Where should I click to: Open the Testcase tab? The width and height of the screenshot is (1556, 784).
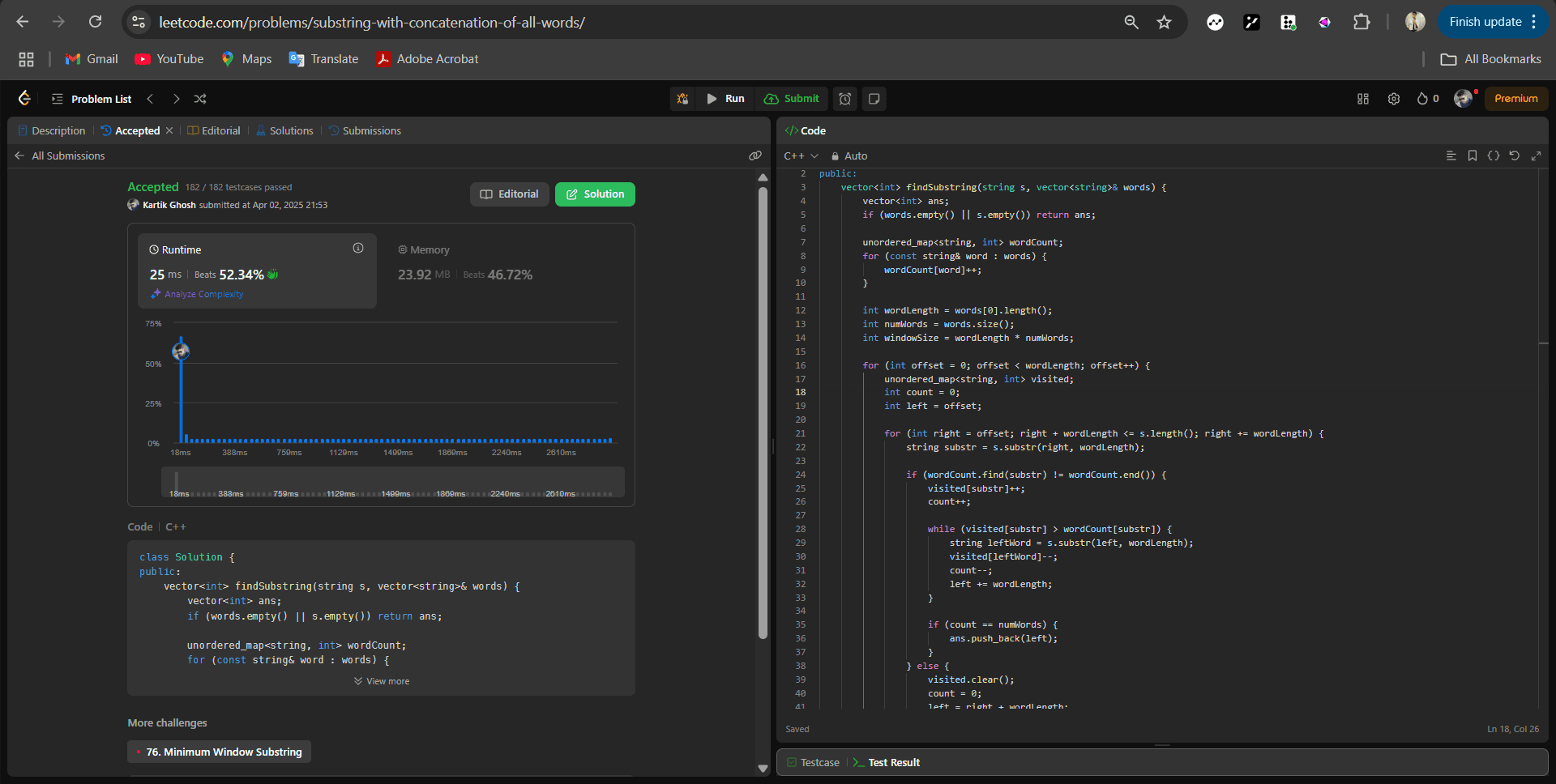coord(814,762)
